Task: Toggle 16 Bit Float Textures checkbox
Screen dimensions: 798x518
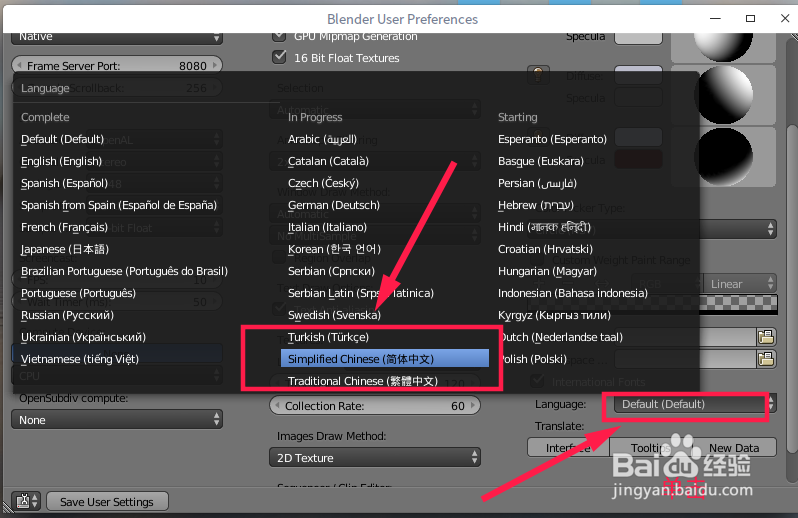Action: point(279,57)
